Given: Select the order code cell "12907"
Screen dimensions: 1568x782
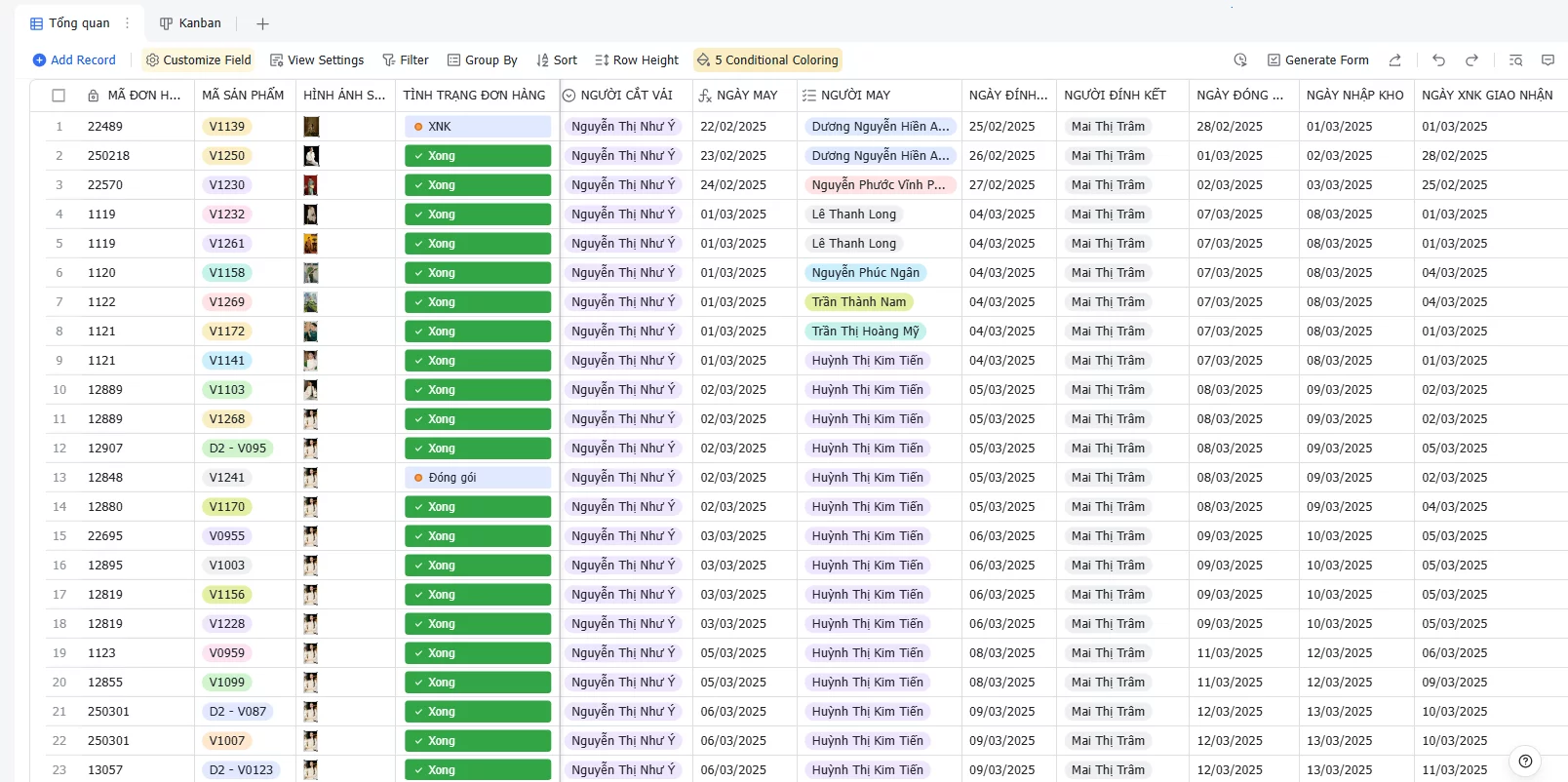Looking at the screenshot, I should [x=137, y=449].
